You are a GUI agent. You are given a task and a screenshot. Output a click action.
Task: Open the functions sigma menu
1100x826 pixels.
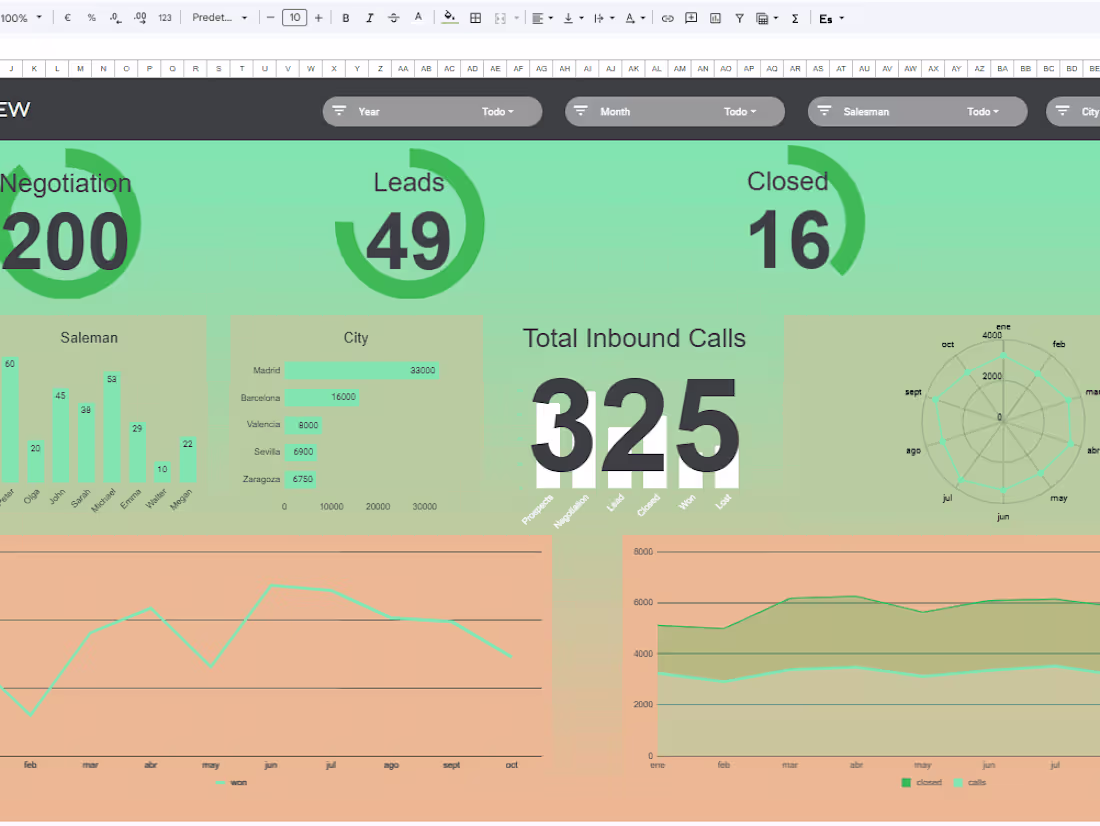[x=795, y=18]
